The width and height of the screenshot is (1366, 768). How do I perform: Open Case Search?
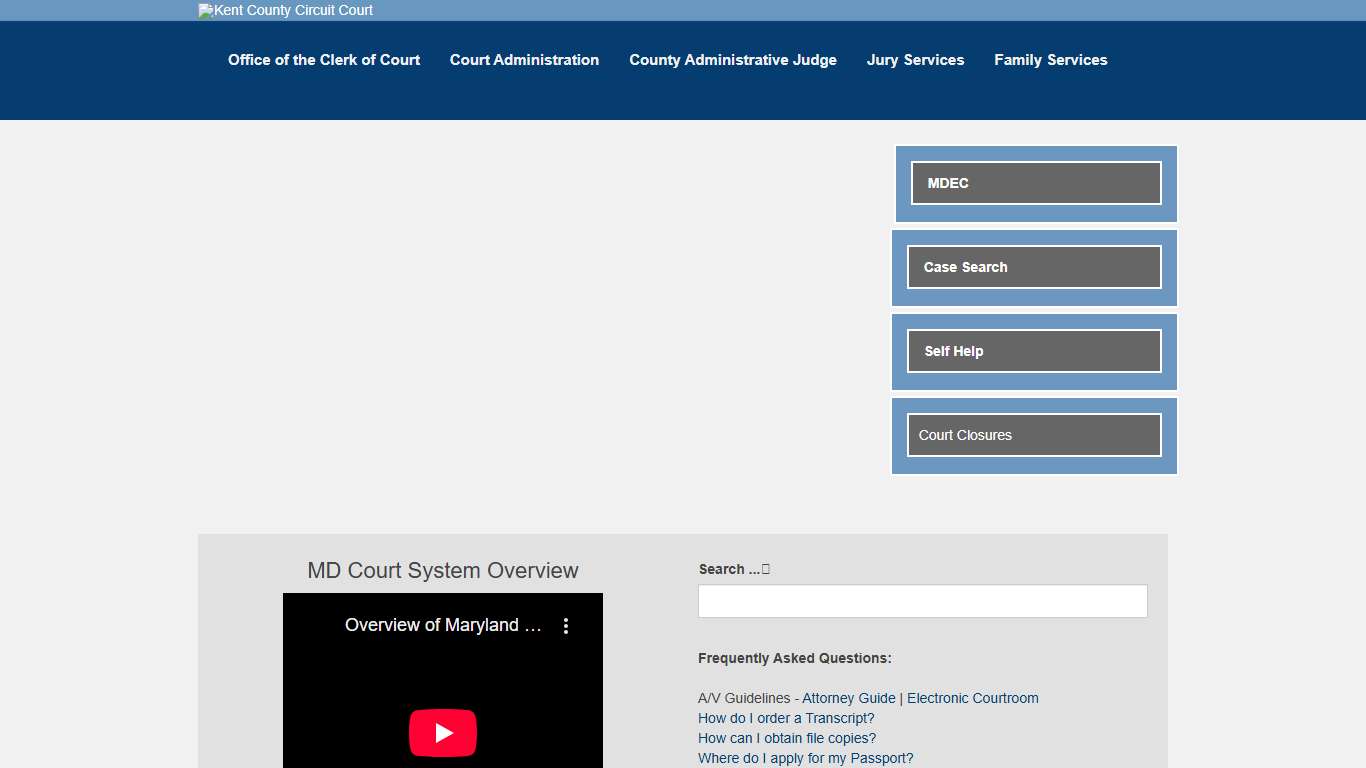tap(1034, 267)
